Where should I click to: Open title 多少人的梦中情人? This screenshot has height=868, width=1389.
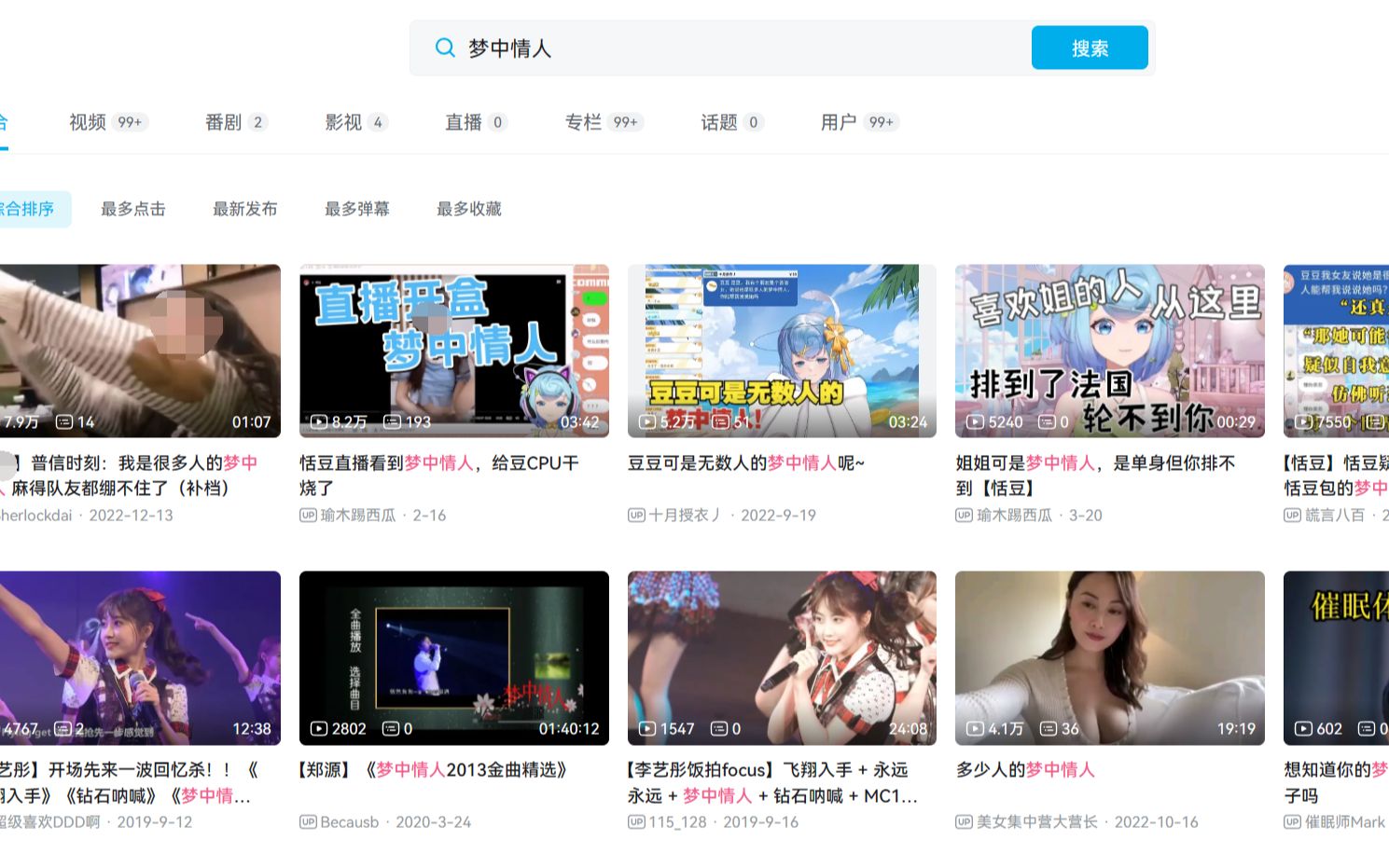[x=1025, y=770]
